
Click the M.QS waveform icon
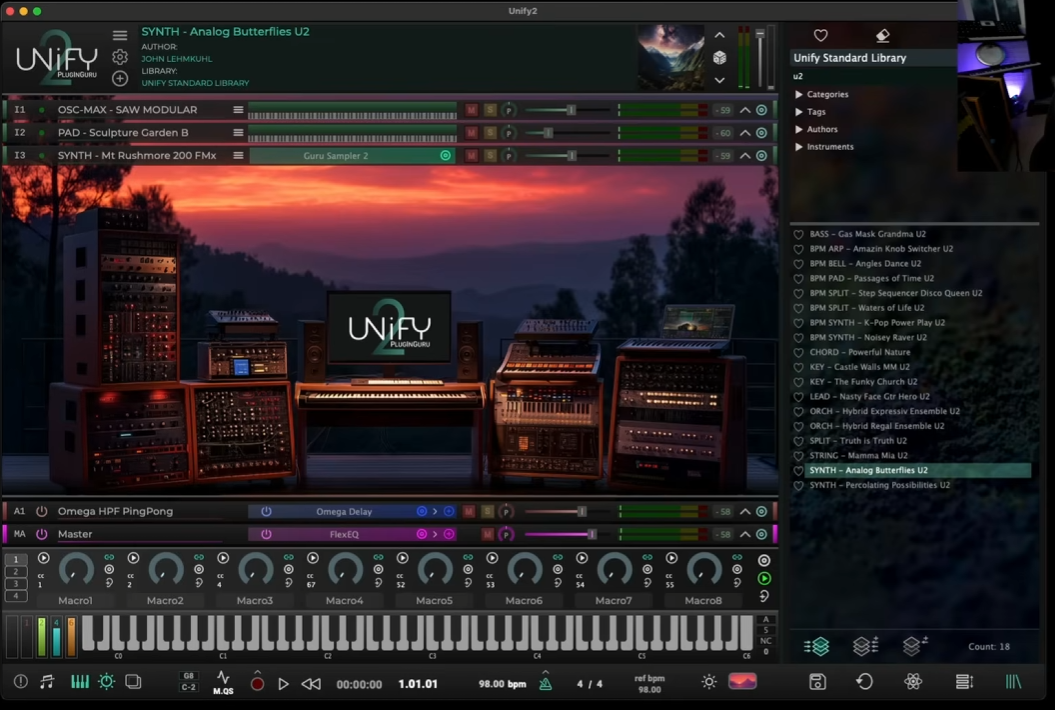tap(223, 682)
